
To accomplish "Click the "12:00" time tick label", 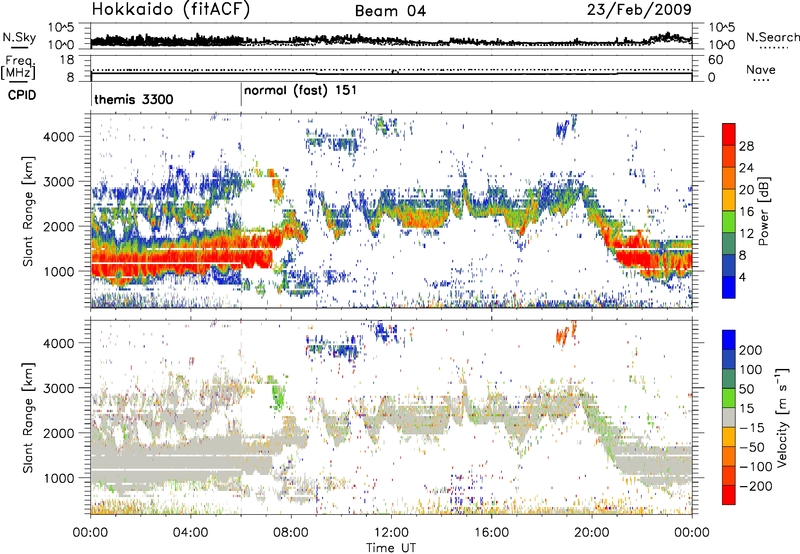I will coord(391,533).
